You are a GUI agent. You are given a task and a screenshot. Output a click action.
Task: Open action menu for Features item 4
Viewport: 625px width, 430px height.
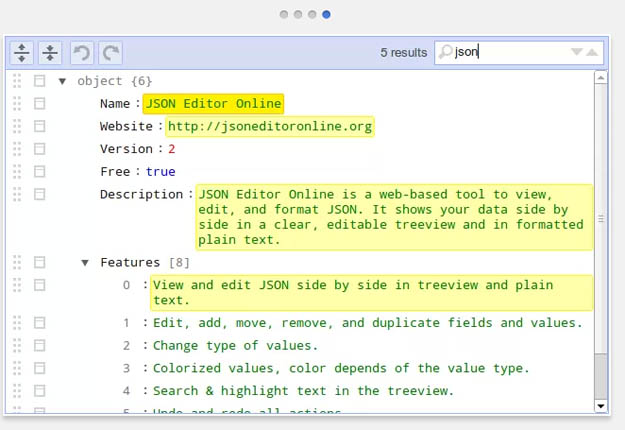[x=39, y=391]
